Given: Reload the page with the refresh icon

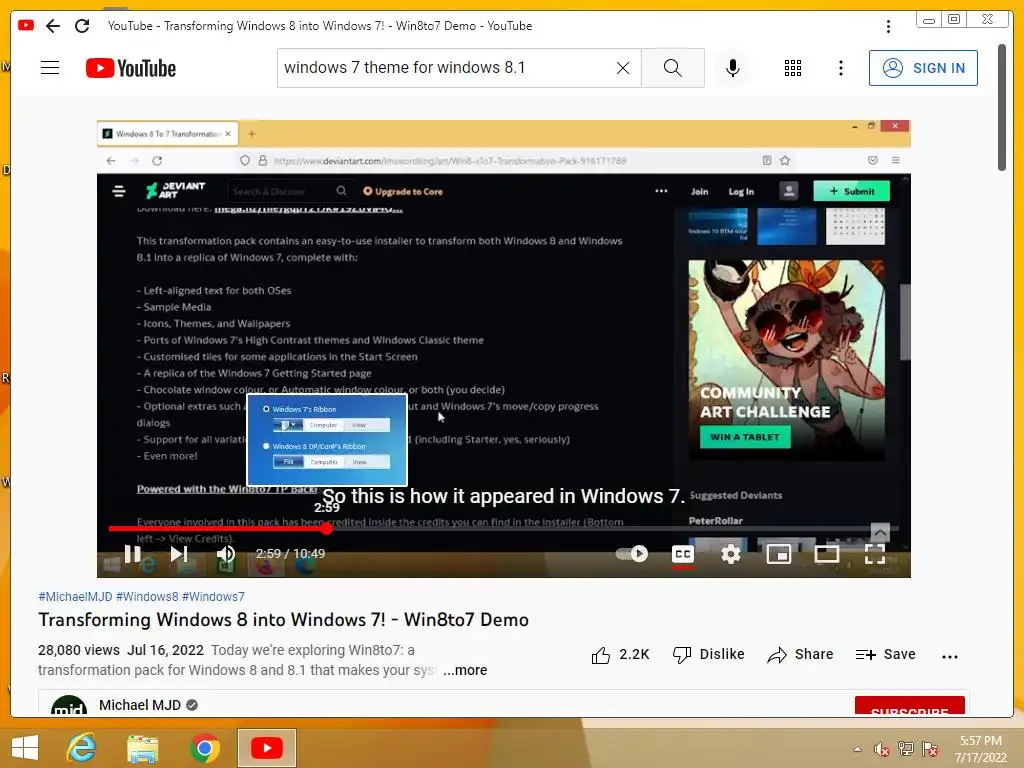Looking at the screenshot, I should 82,26.
